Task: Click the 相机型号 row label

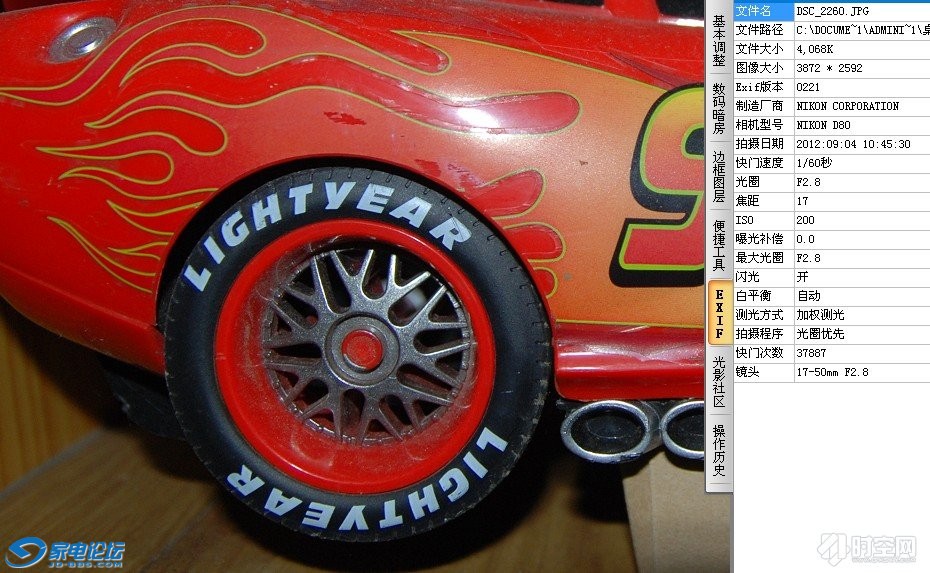Action: (759, 125)
